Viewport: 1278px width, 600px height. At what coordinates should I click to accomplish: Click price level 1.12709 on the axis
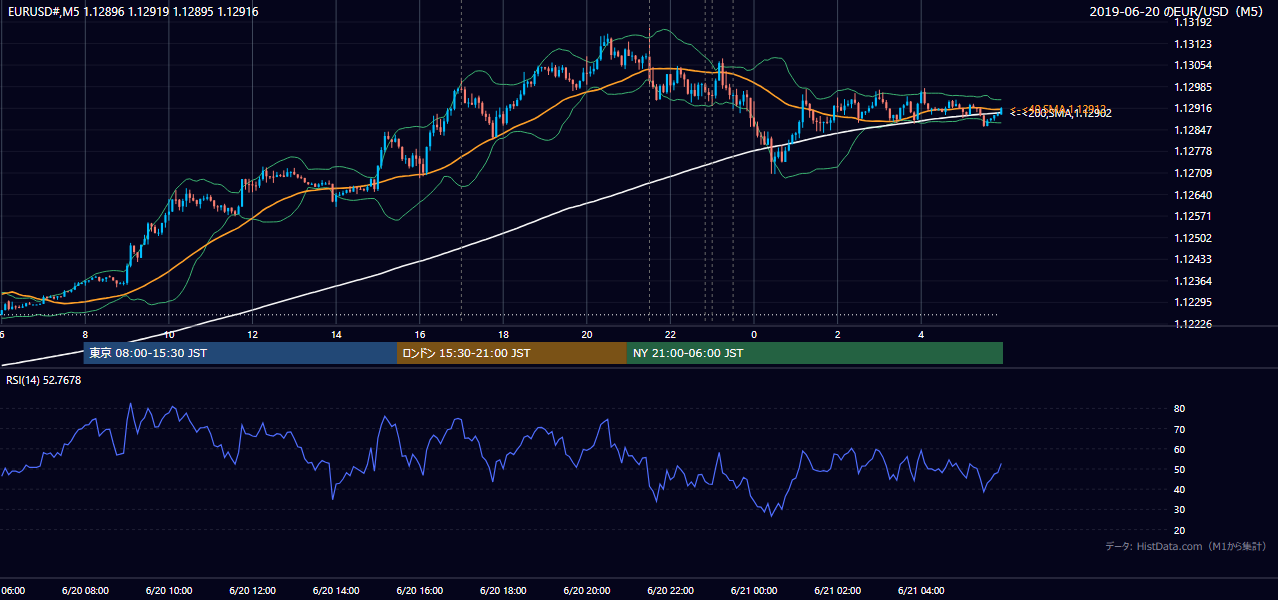(1193, 173)
